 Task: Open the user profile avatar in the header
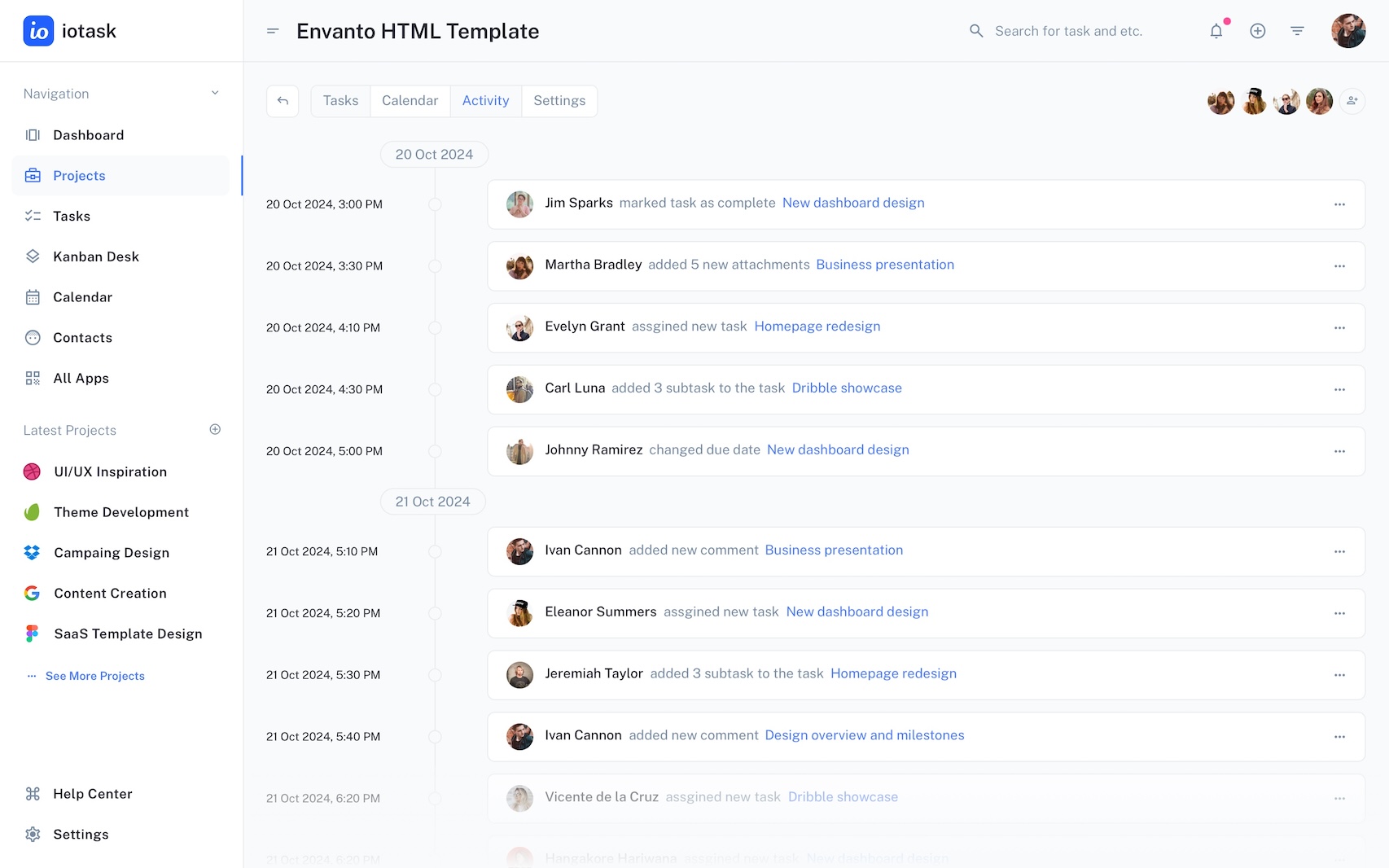tap(1347, 31)
